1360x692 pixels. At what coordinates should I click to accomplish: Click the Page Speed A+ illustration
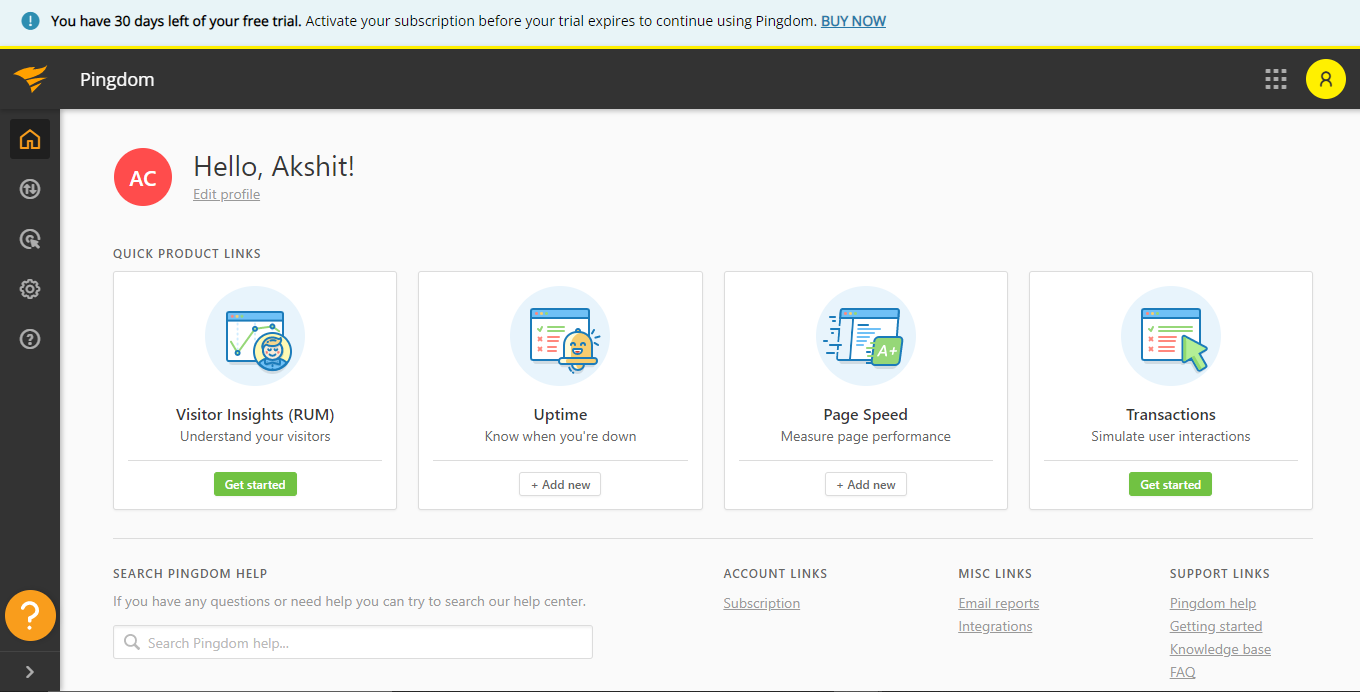[866, 337]
